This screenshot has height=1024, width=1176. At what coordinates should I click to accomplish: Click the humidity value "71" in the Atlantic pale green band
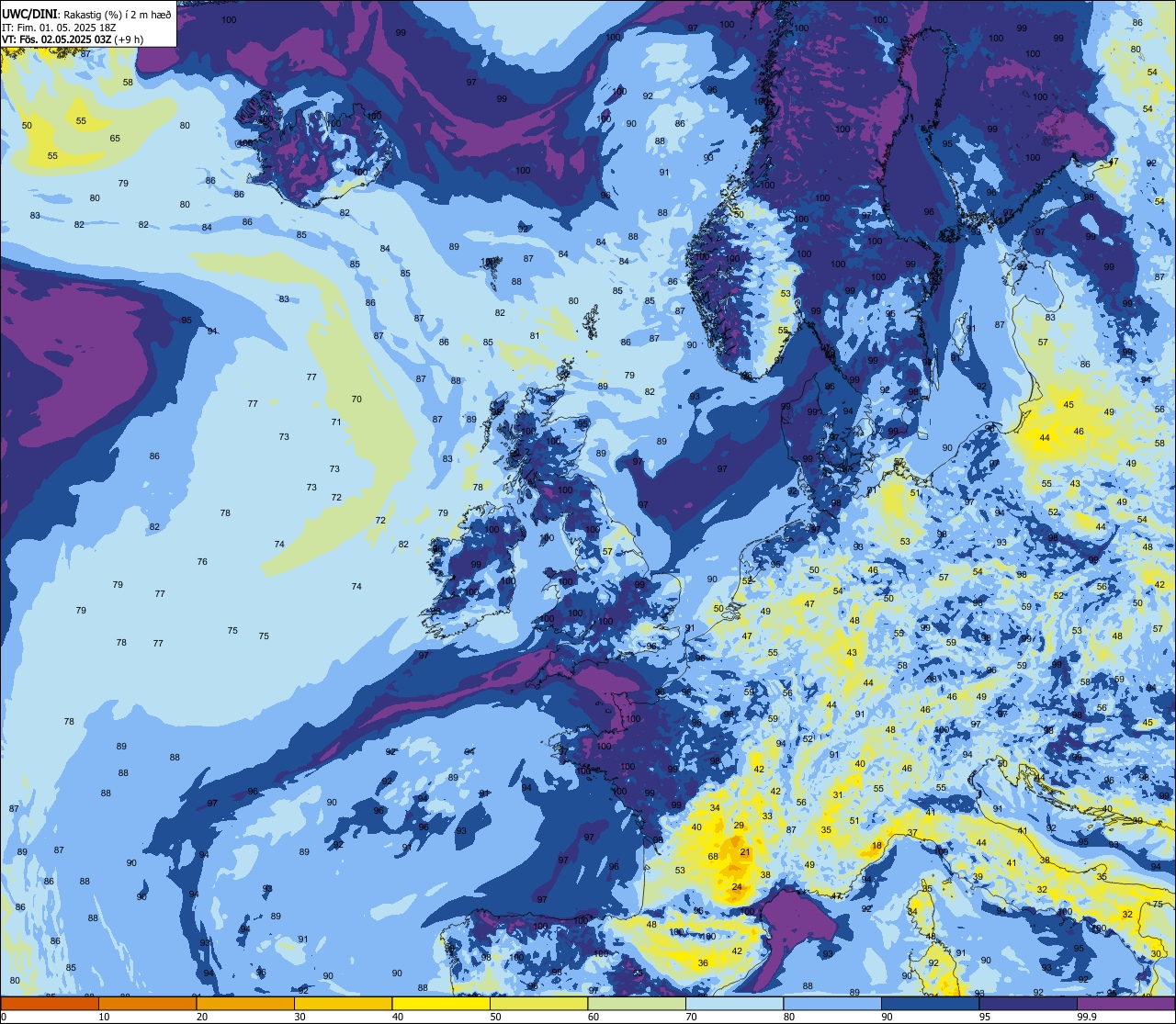click(336, 422)
